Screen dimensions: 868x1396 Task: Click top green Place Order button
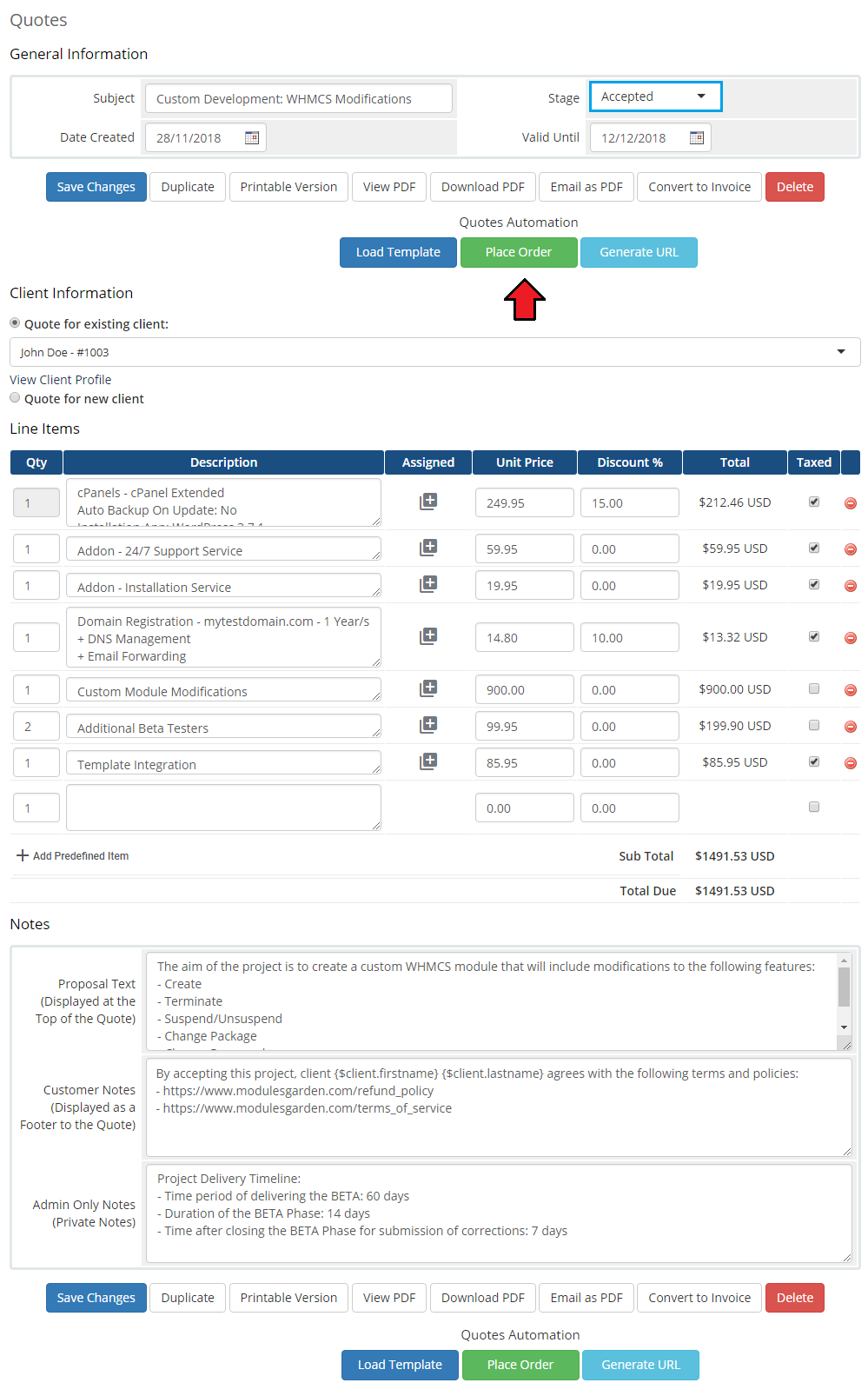[x=519, y=252]
